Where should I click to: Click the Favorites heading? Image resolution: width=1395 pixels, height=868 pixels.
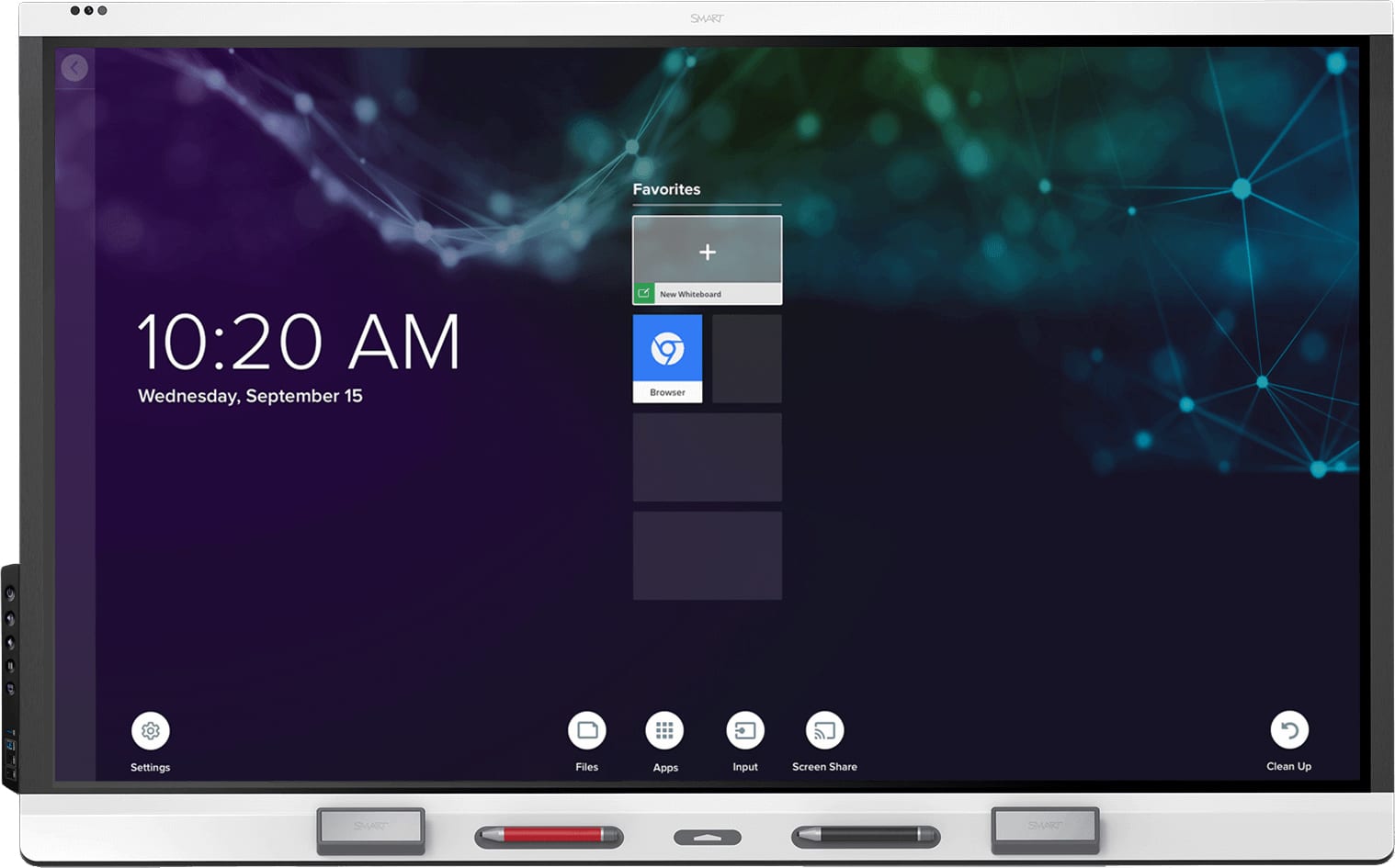(x=666, y=189)
